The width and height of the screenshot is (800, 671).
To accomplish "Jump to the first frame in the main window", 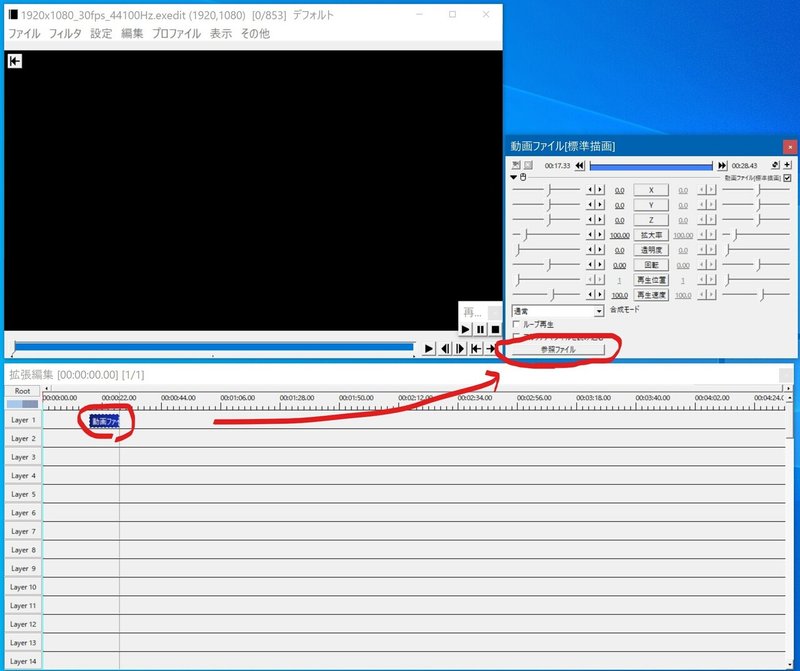I will click(476, 349).
